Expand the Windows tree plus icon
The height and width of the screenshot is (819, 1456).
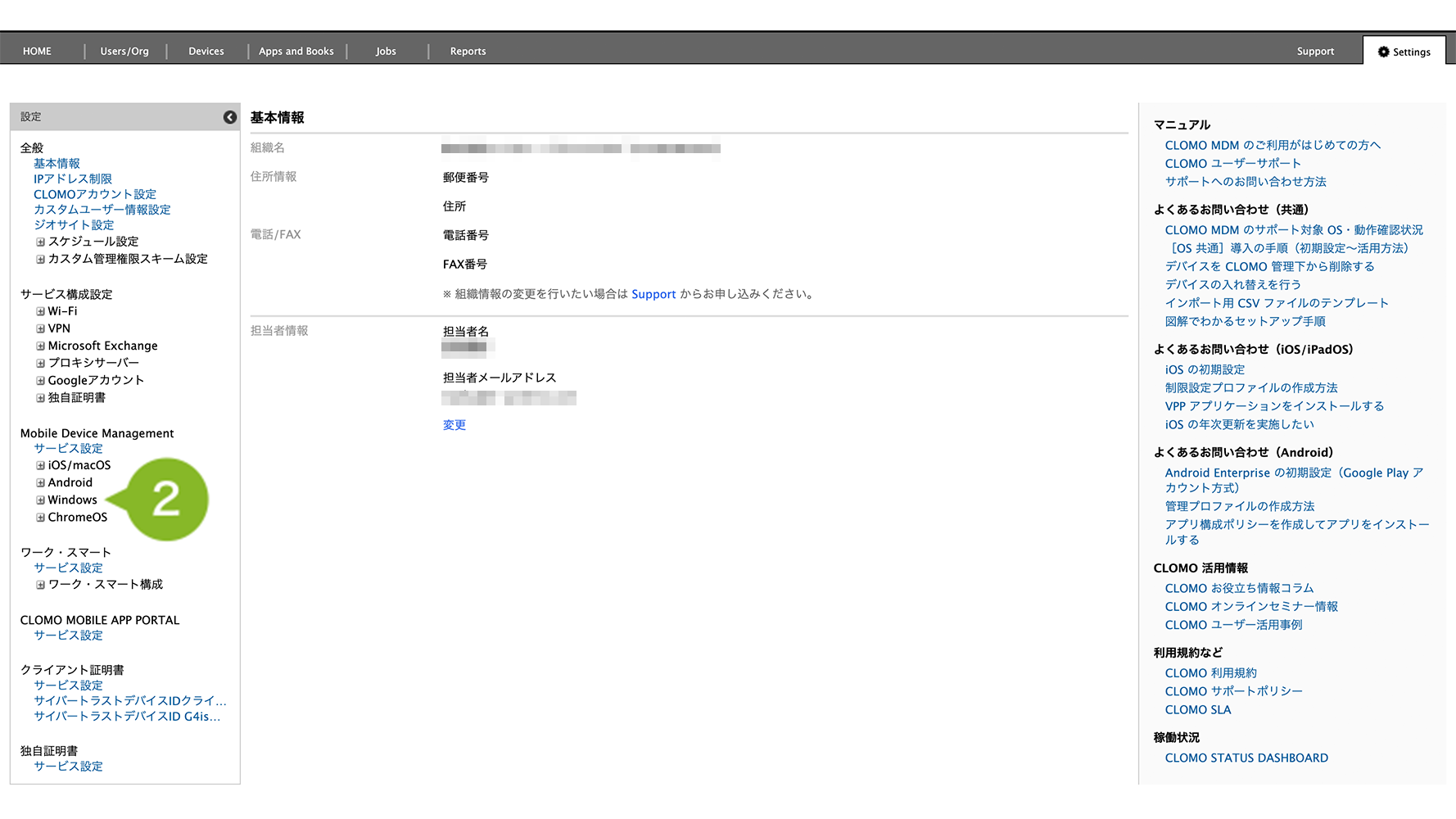click(40, 500)
